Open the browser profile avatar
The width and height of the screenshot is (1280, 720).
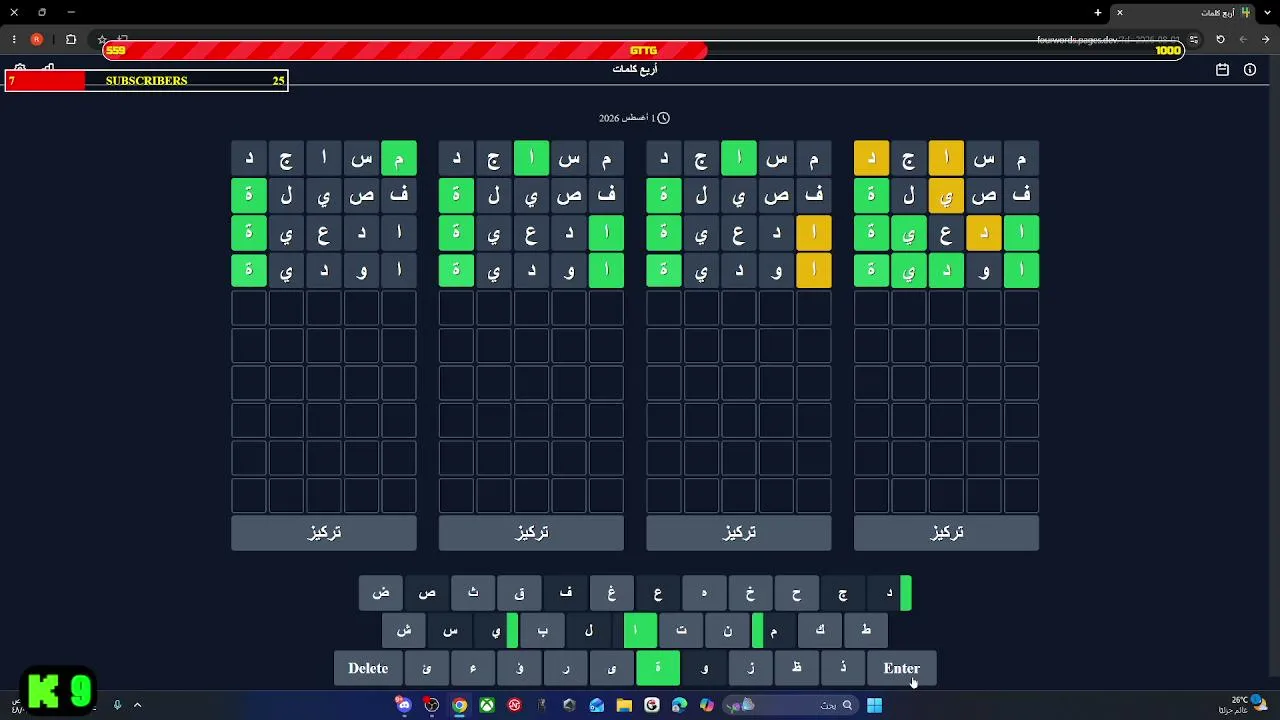pos(37,40)
